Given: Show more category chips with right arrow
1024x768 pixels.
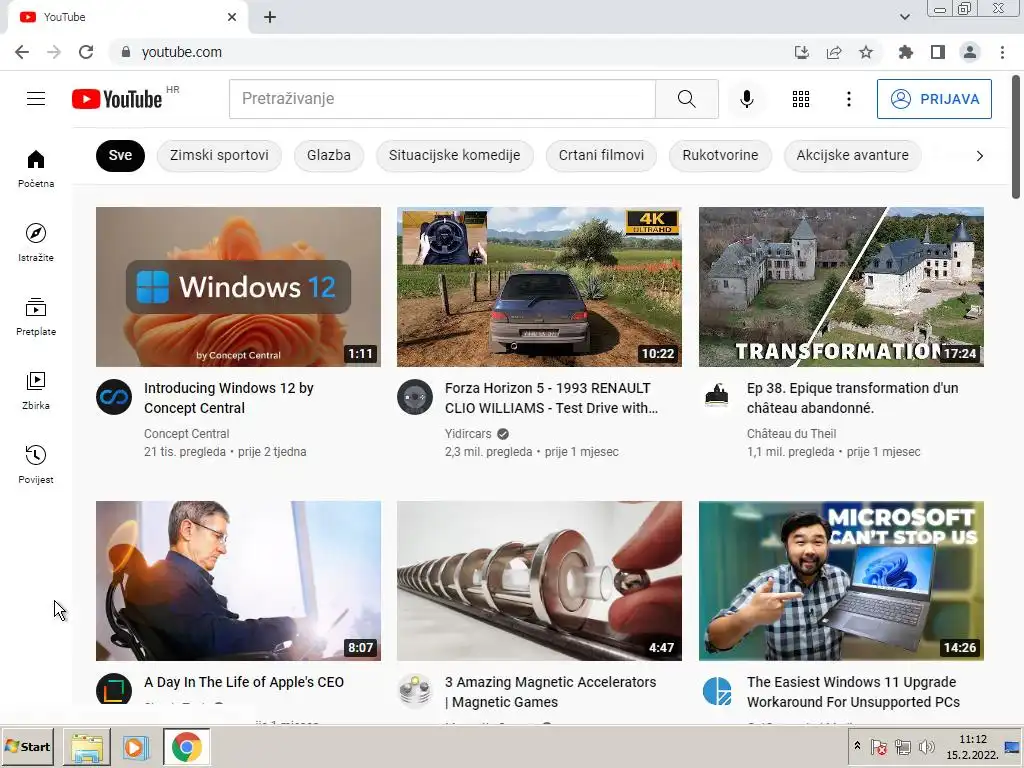Looking at the screenshot, I should tap(979, 155).
